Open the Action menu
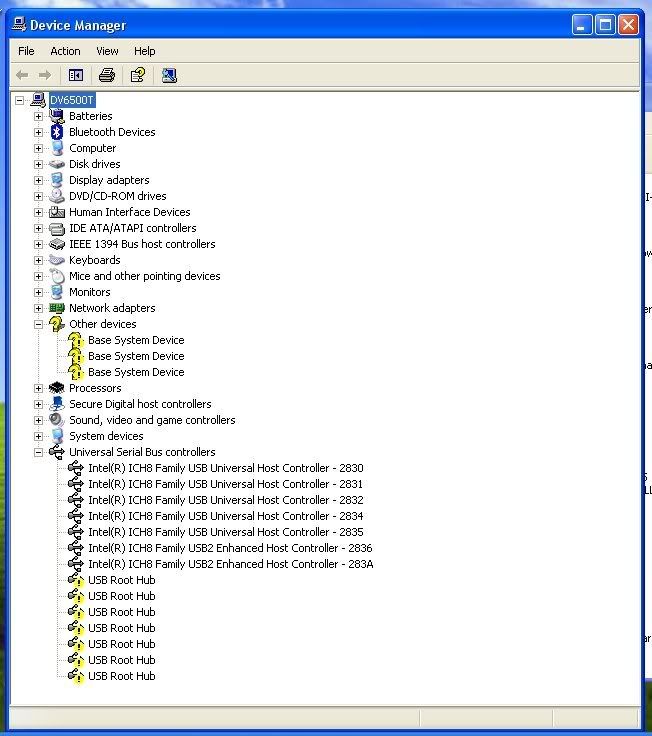The image size is (652, 736). [x=65, y=51]
